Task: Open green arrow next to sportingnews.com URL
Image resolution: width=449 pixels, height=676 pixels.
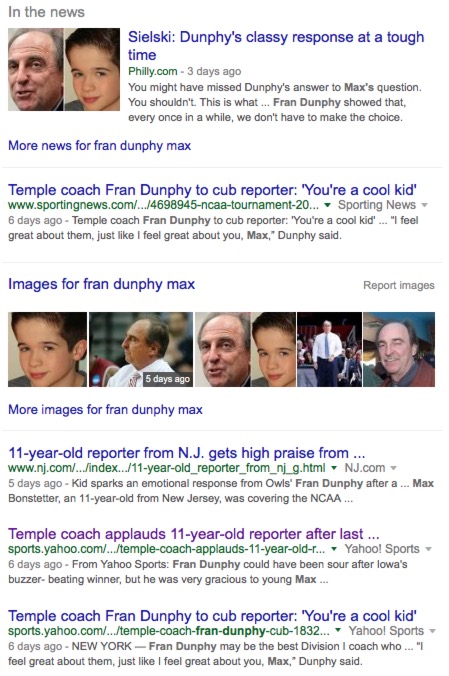Action: (327, 205)
